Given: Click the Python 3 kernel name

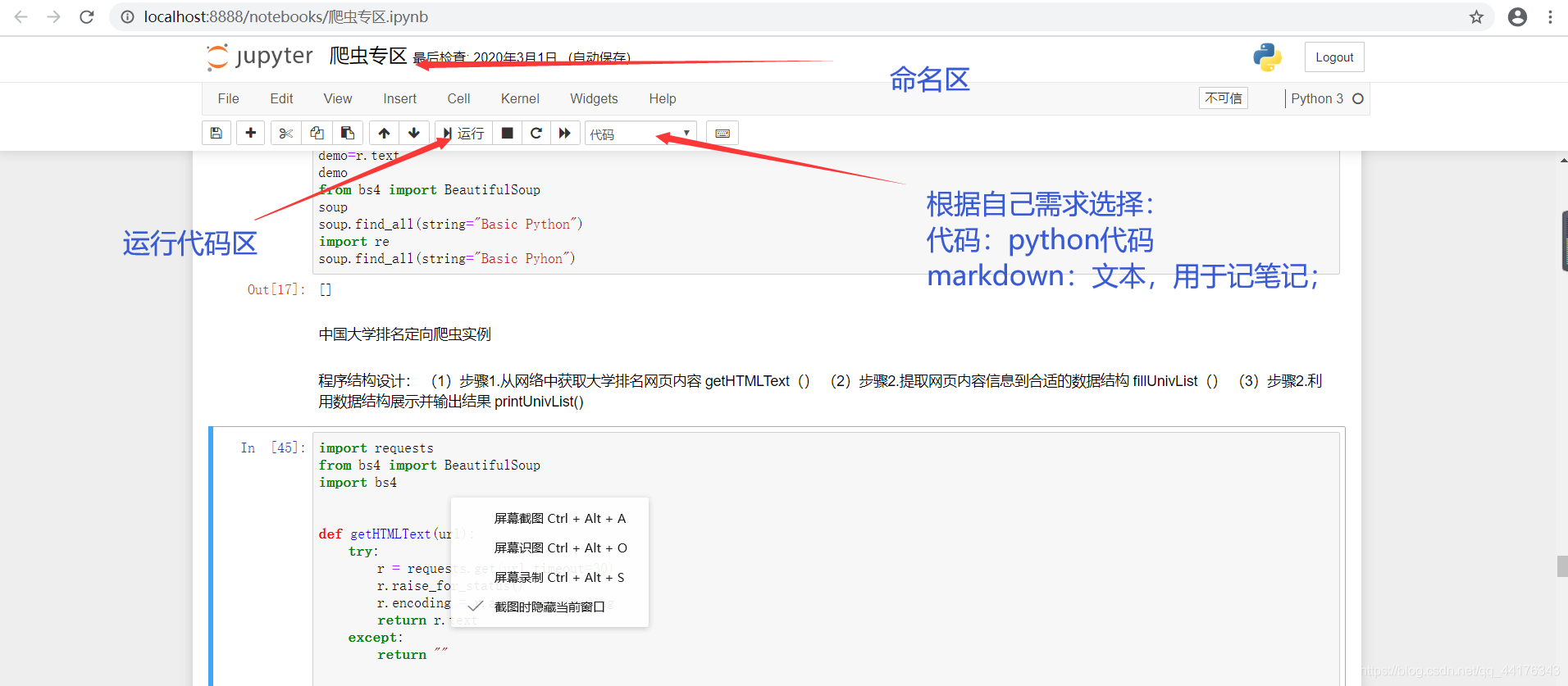Looking at the screenshot, I should click(x=1317, y=98).
